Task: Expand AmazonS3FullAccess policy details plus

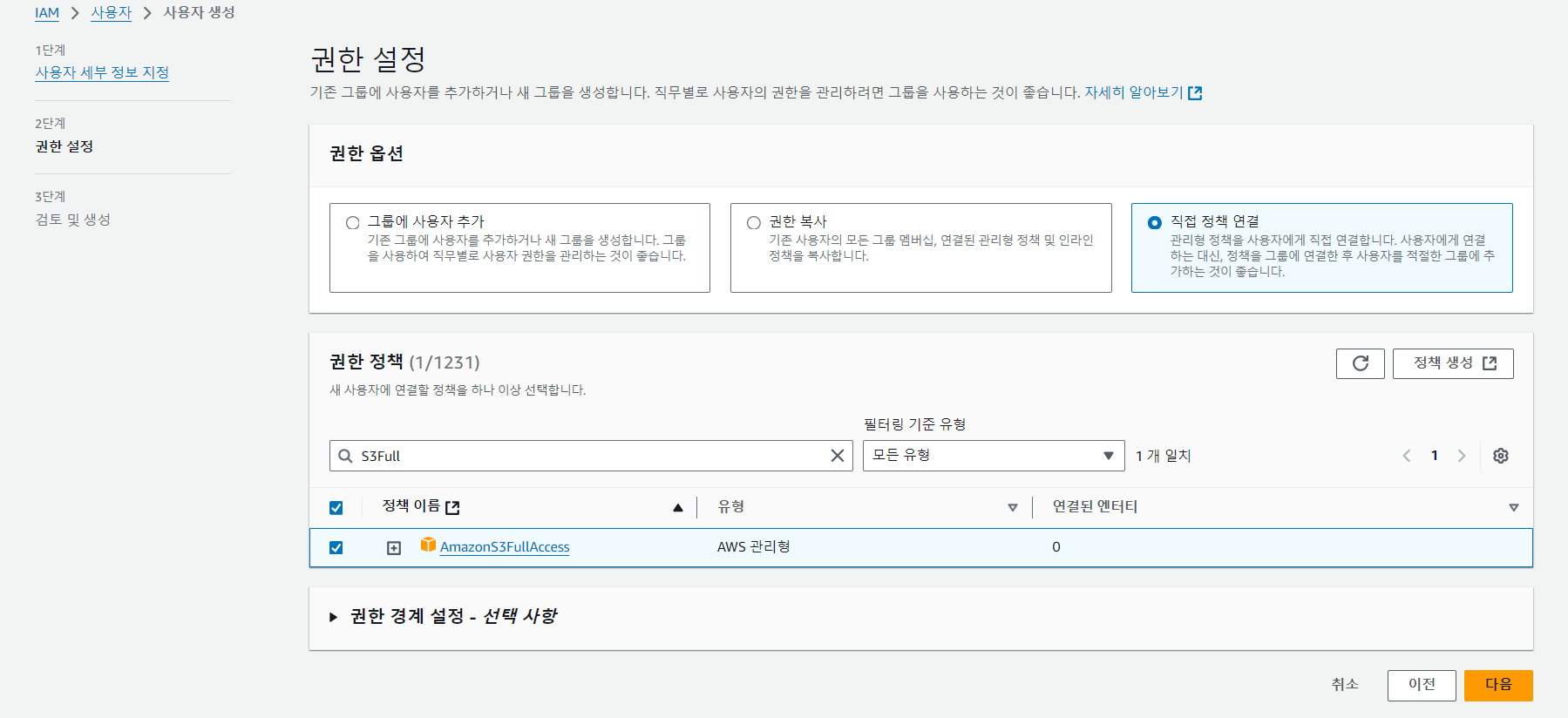Action: coord(394,548)
